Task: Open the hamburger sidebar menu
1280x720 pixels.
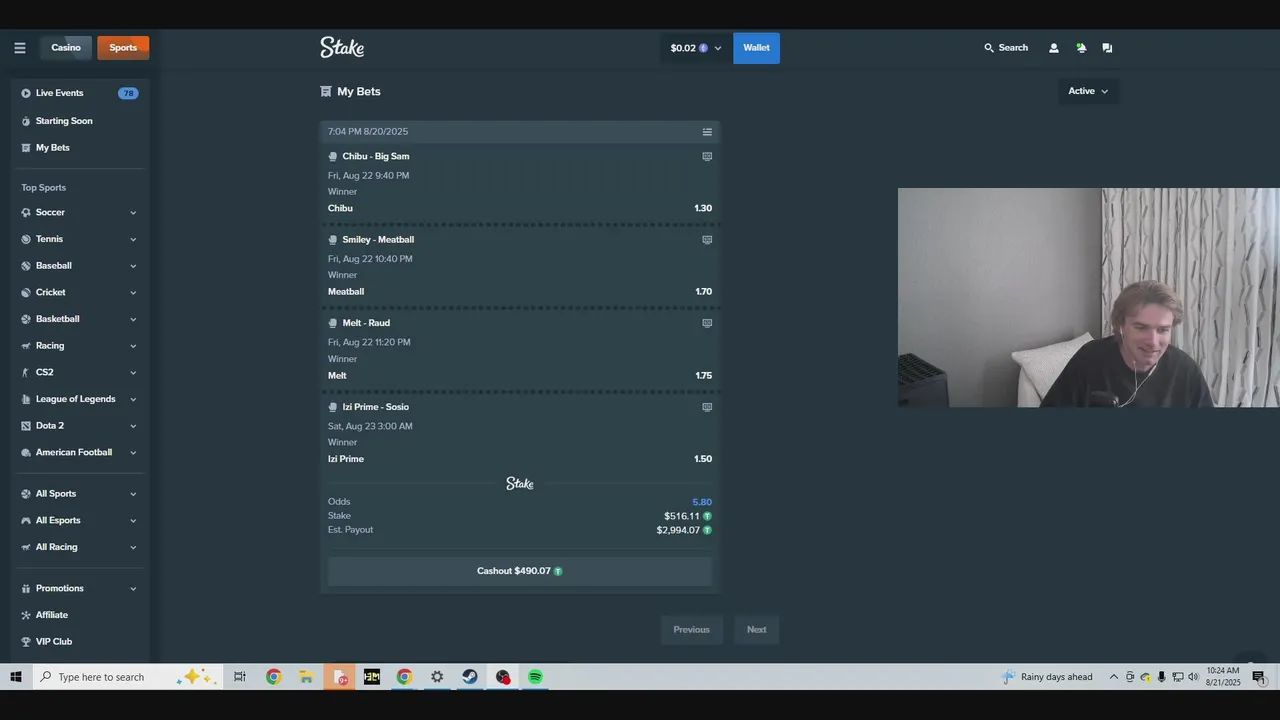Action: coord(19,48)
